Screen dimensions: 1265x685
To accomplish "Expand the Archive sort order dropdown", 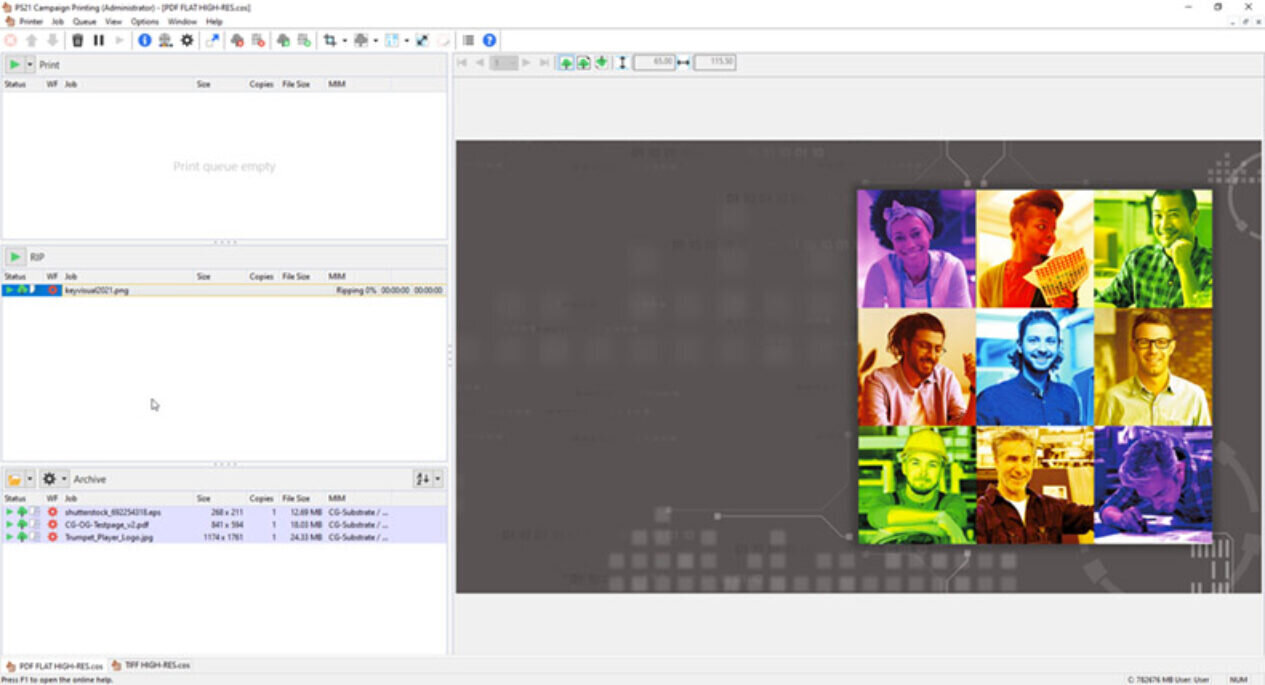I will [x=437, y=479].
